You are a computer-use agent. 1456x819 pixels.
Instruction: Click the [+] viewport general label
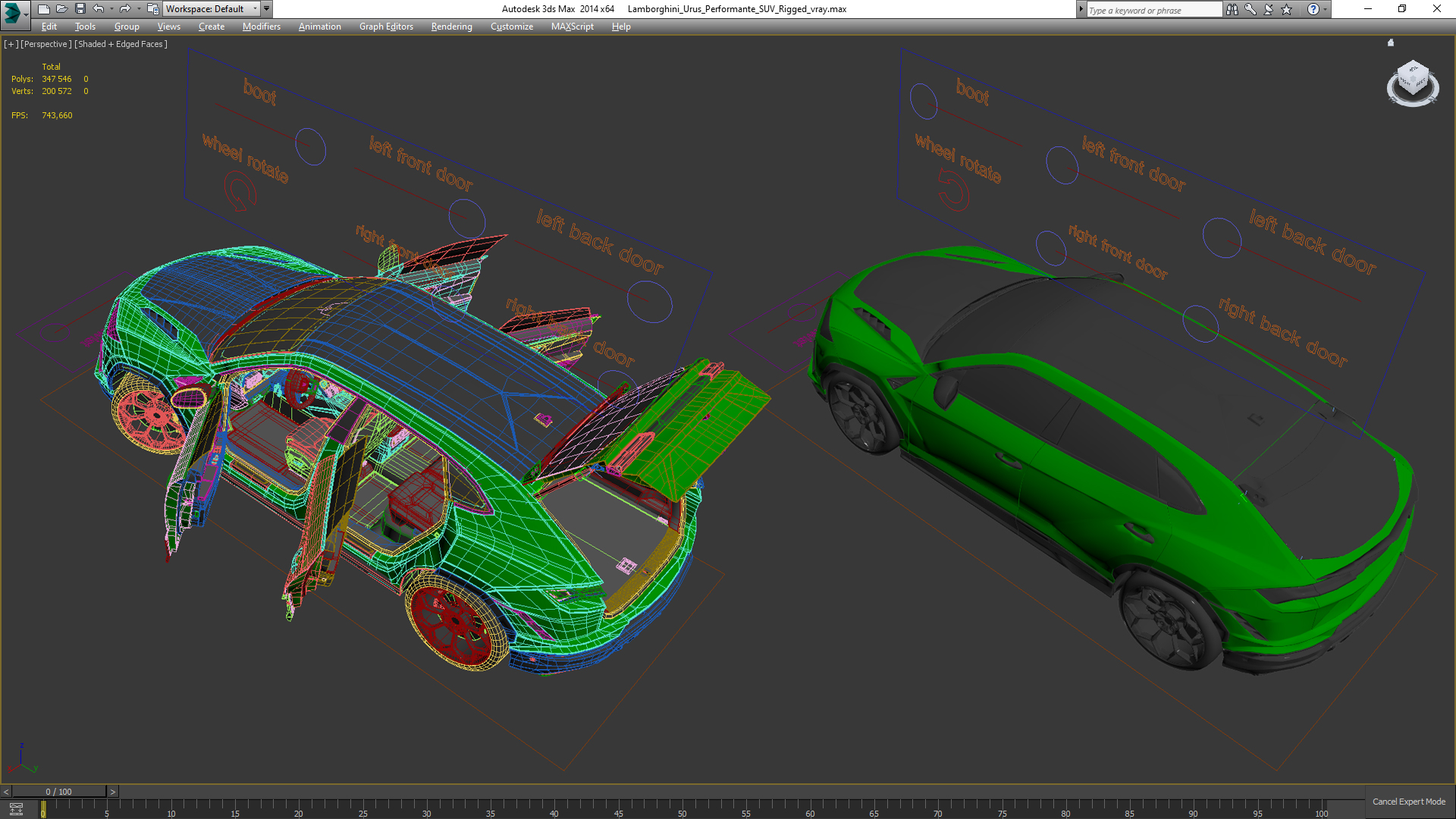pyautogui.click(x=11, y=44)
